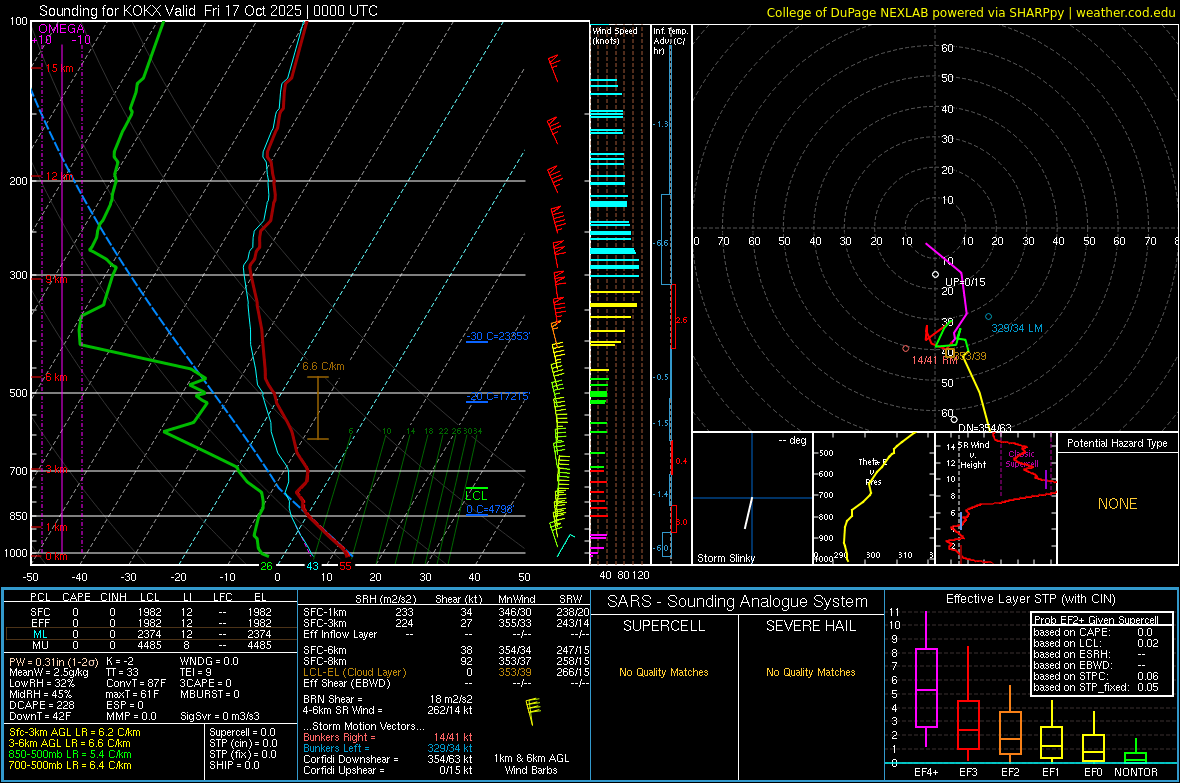Click the -30 C=23353' level label
Viewport: 1180px width, 783px height.
[498, 337]
